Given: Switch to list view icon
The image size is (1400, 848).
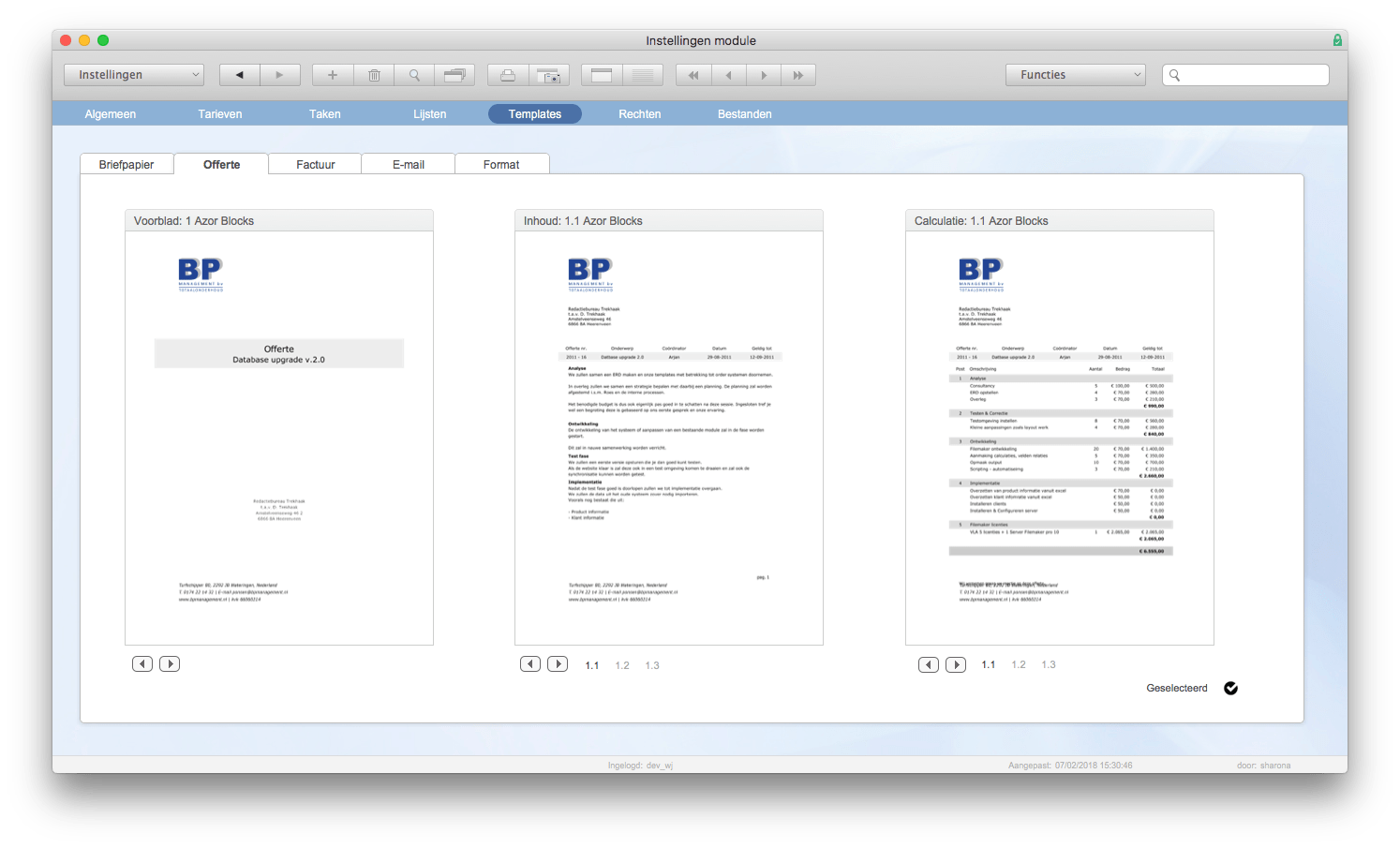Looking at the screenshot, I should (x=643, y=75).
